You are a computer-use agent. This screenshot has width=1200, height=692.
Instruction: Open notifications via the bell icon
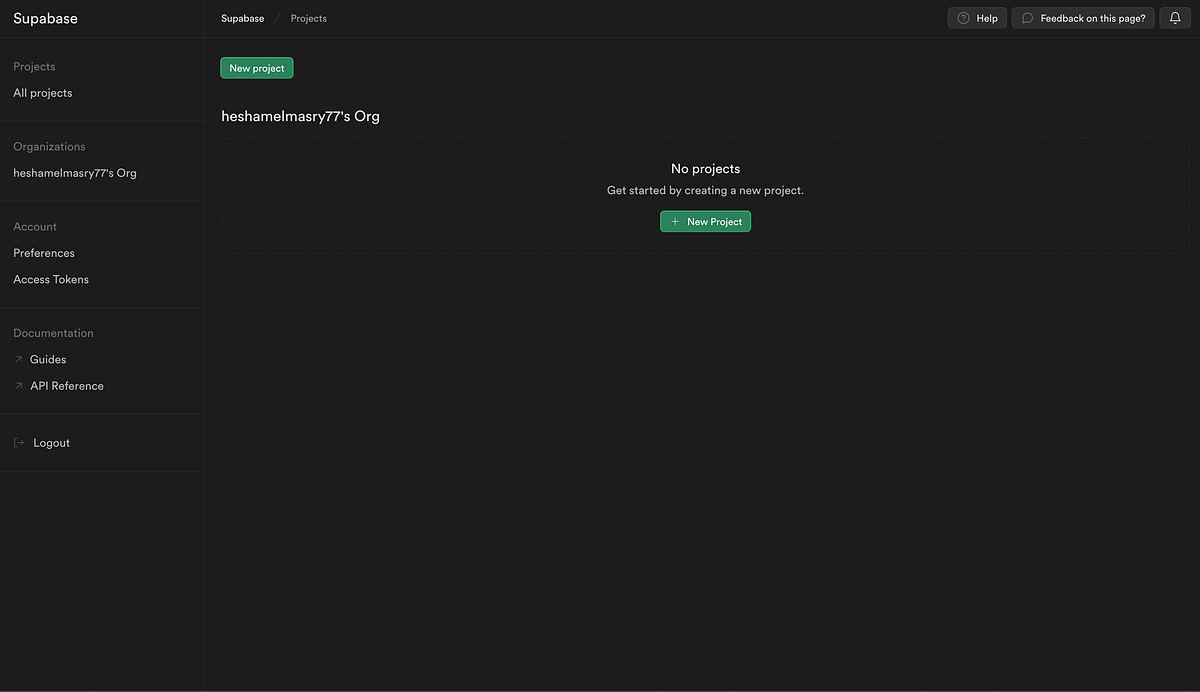(x=1174, y=17)
